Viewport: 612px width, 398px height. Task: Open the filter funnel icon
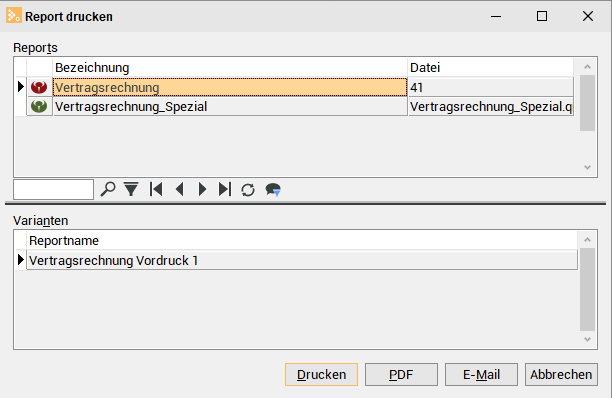tap(131, 189)
